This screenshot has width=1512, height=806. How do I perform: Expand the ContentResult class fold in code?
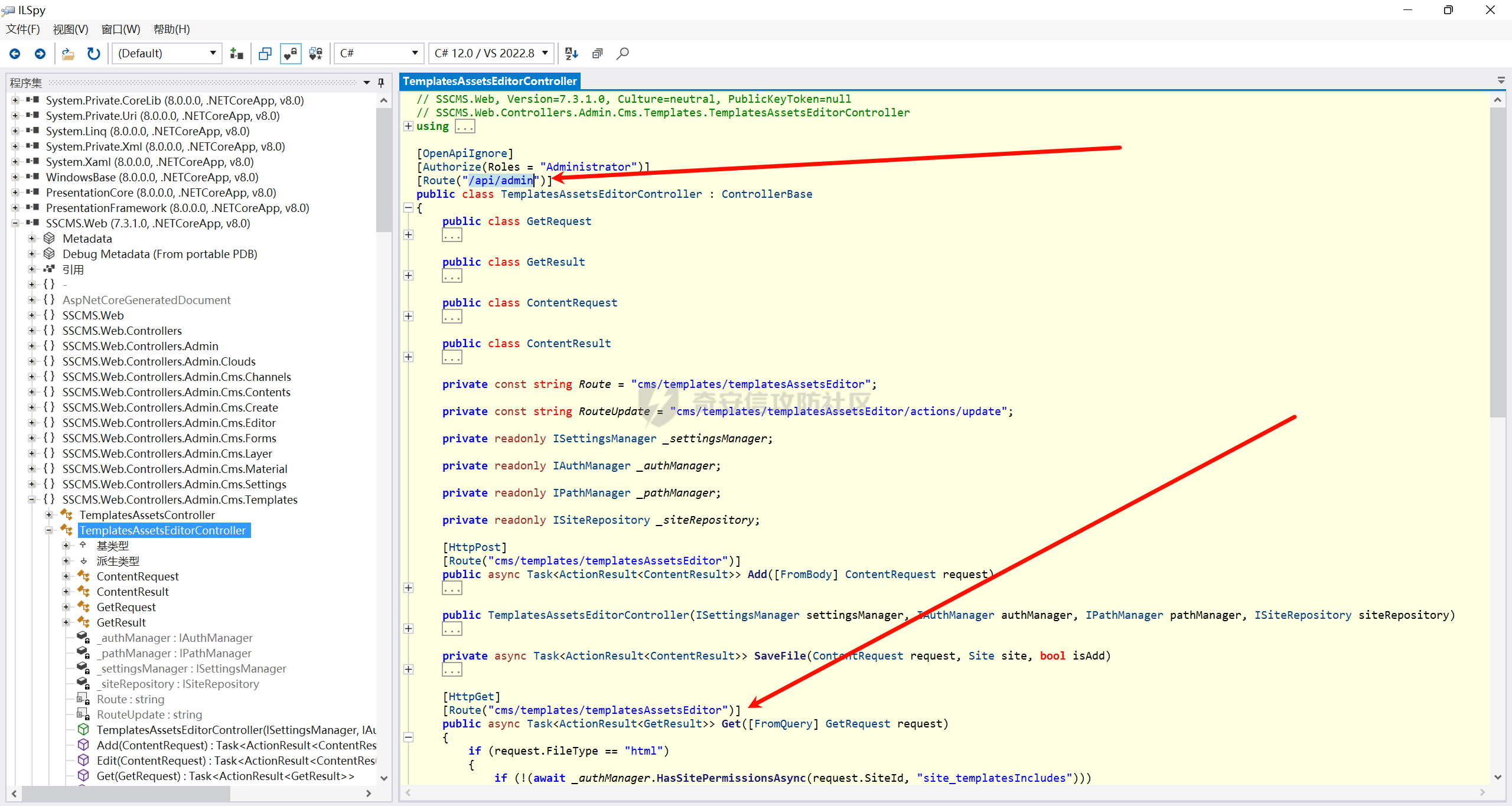click(408, 357)
